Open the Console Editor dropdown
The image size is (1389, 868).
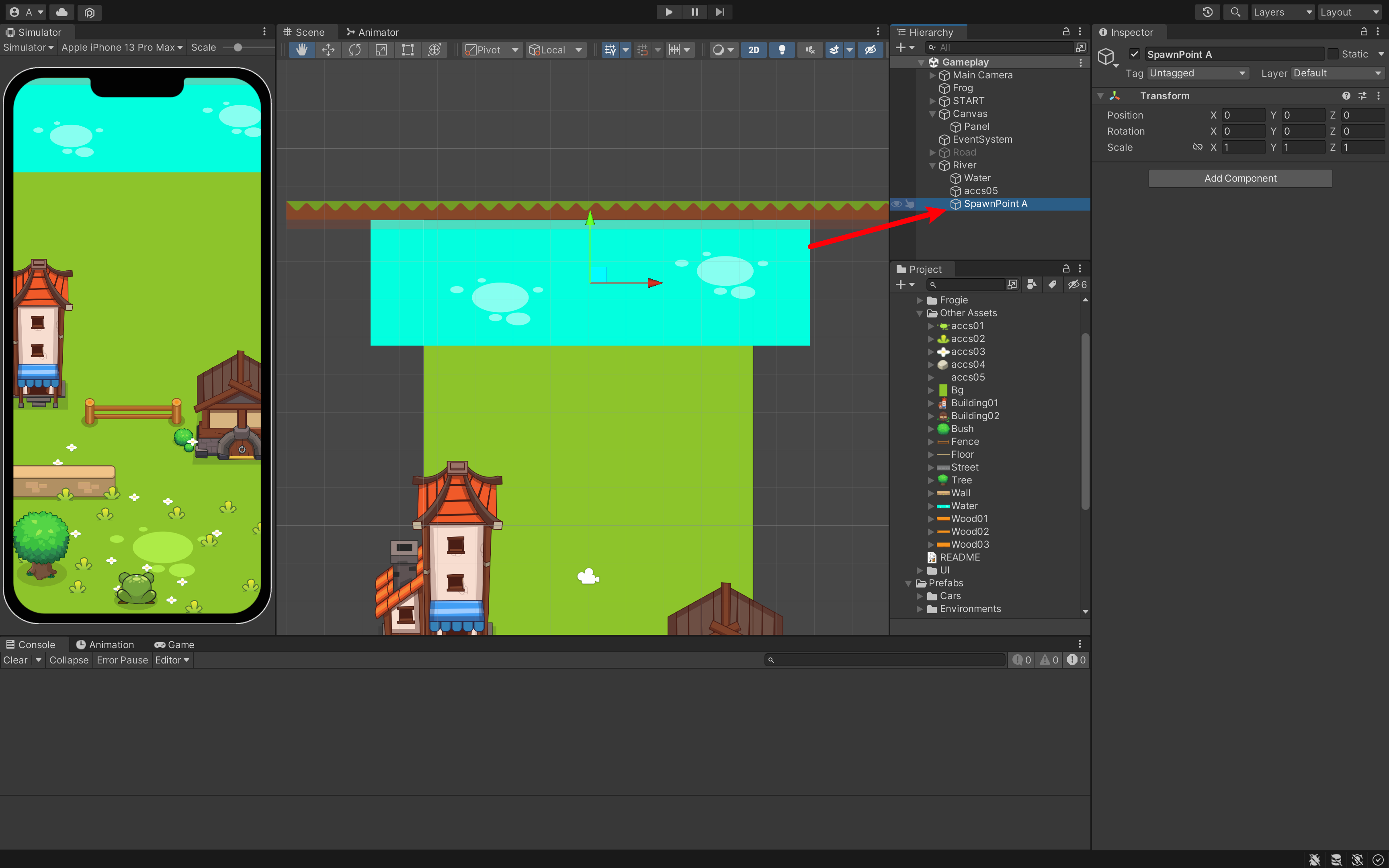(x=172, y=660)
